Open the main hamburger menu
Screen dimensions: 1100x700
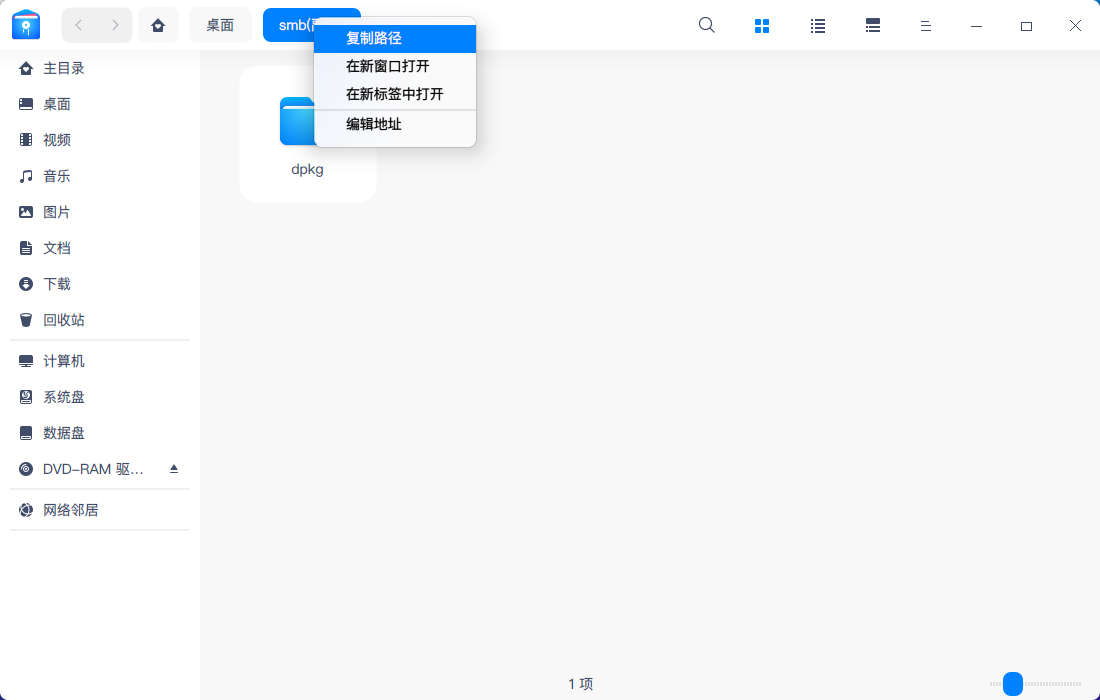tap(926, 26)
